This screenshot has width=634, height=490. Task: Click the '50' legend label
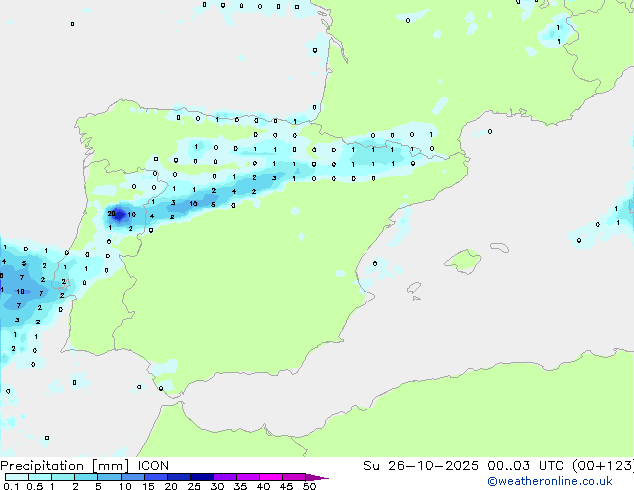point(309,486)
